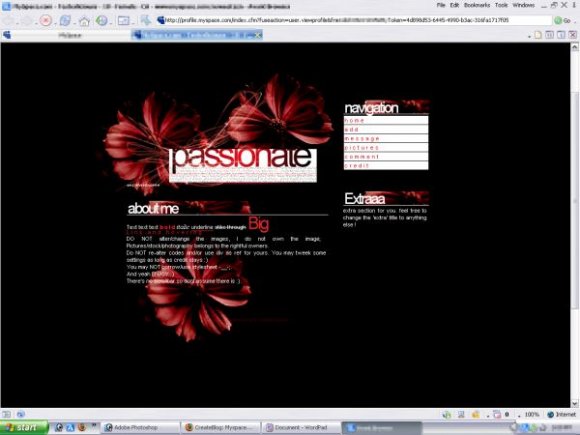
Task: Click the 'link and hovering' red link
Action: pos(165,233)
